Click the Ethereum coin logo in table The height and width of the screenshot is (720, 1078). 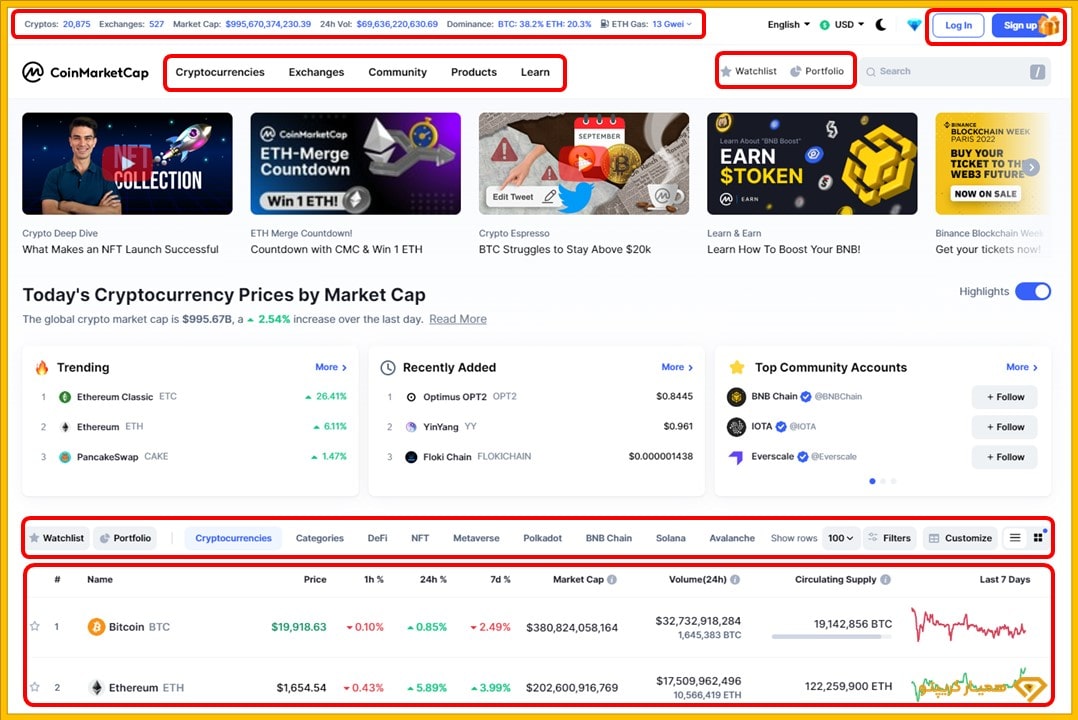pyautogui.click(x=96, y=687)
